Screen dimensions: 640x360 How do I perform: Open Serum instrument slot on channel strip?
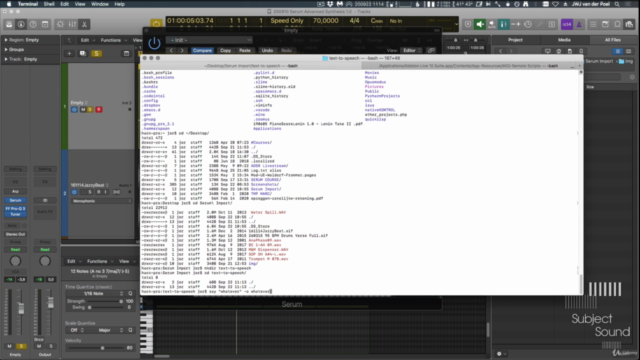pos(16,200)
